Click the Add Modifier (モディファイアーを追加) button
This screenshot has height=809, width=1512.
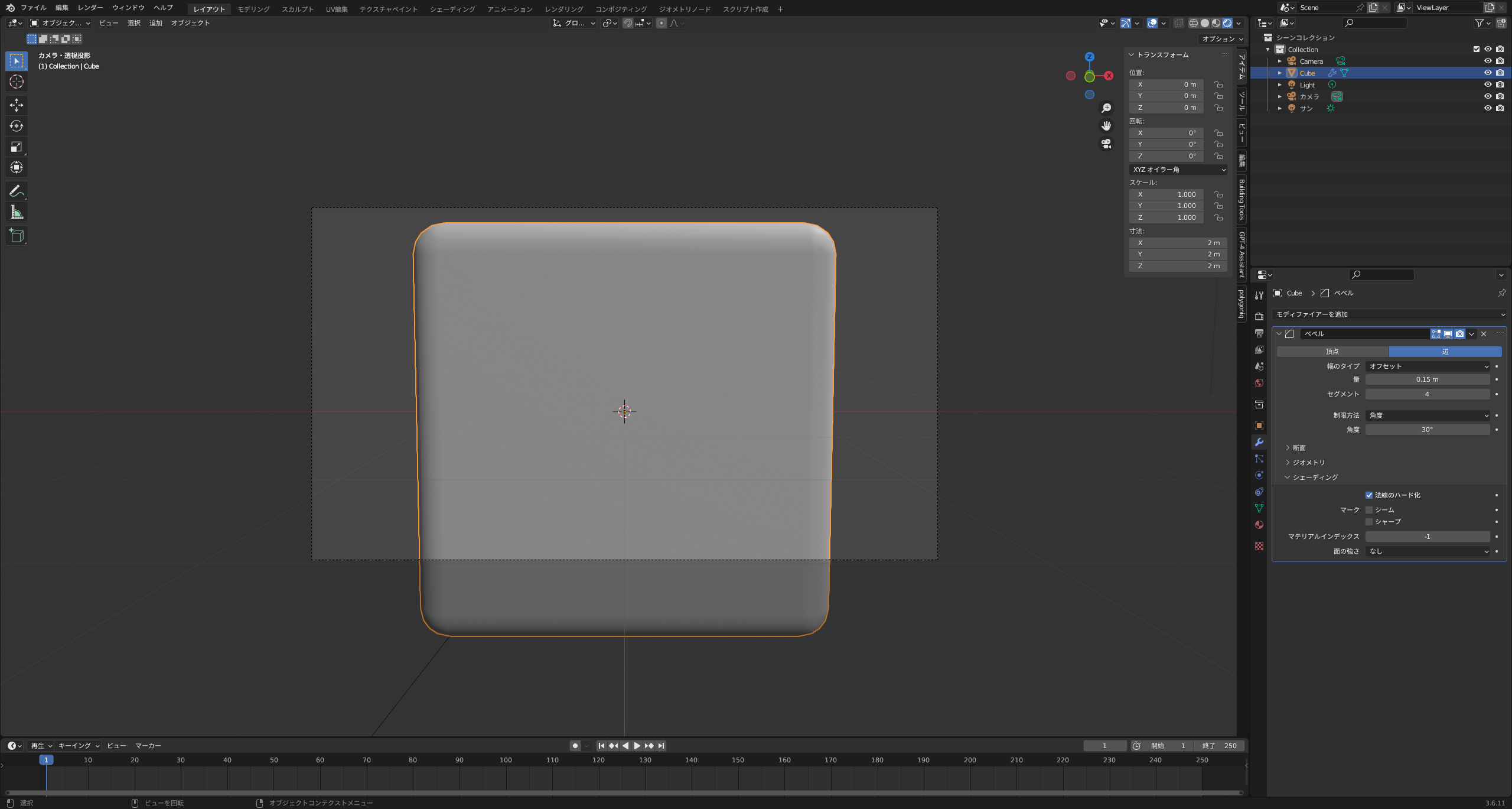(x=1389, y=314)
